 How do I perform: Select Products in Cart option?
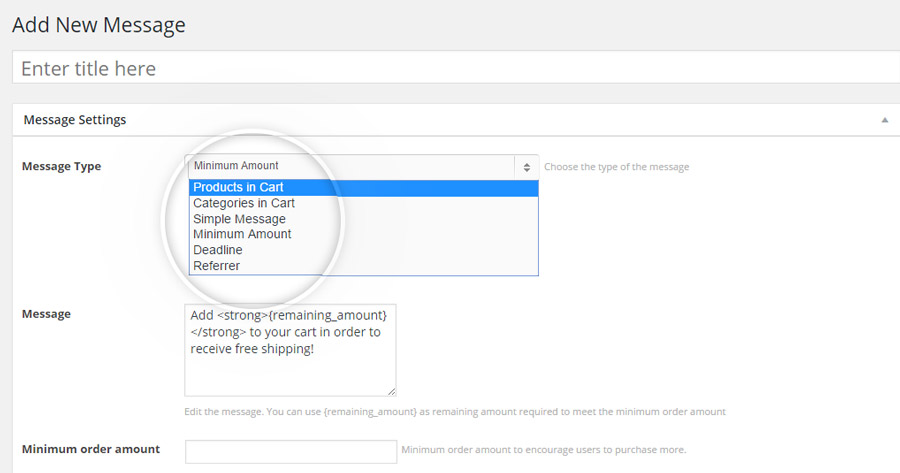(x=363, y=188)
